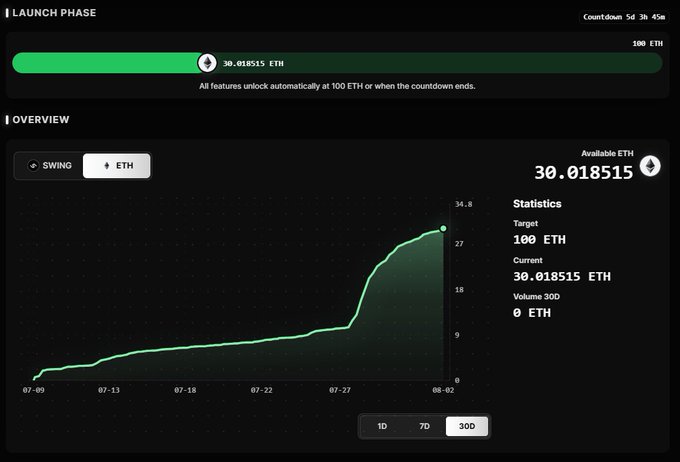
Task: Select the ETH chart toggle
Action: tap(117, 166)
